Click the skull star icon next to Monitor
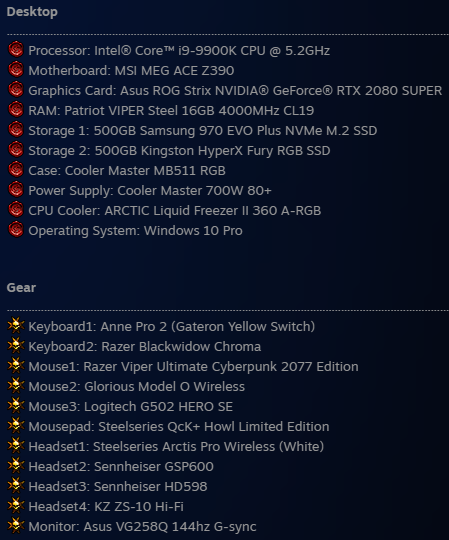Image resolution: width=449 pixels, height=540 pixels. pyautogui.click(x=16, y=525)
